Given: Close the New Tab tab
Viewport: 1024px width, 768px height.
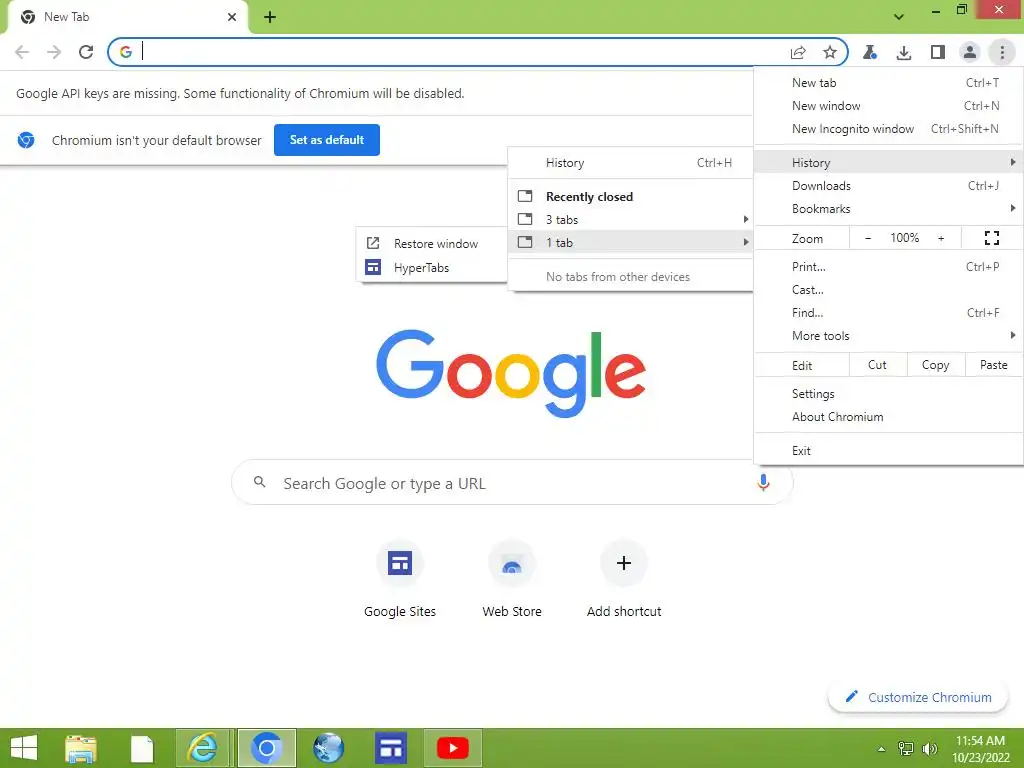Looking at the screenshot, I should 232,17.
